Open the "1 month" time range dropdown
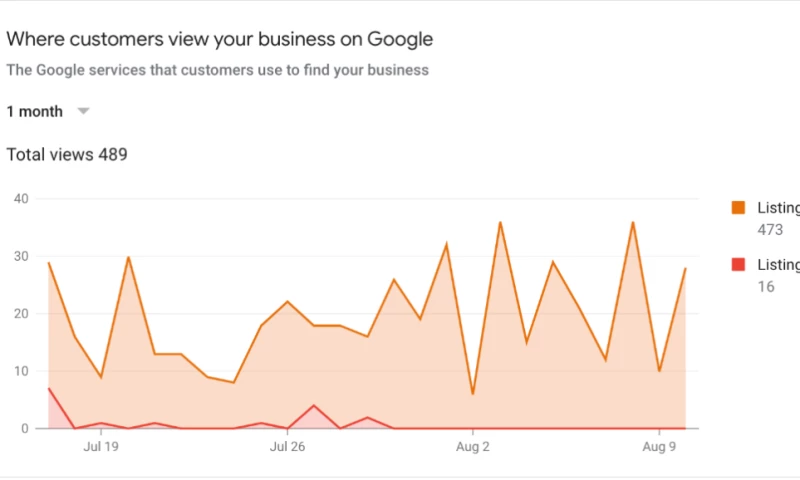Screen dimensions: 800x480 pos(35,111)
